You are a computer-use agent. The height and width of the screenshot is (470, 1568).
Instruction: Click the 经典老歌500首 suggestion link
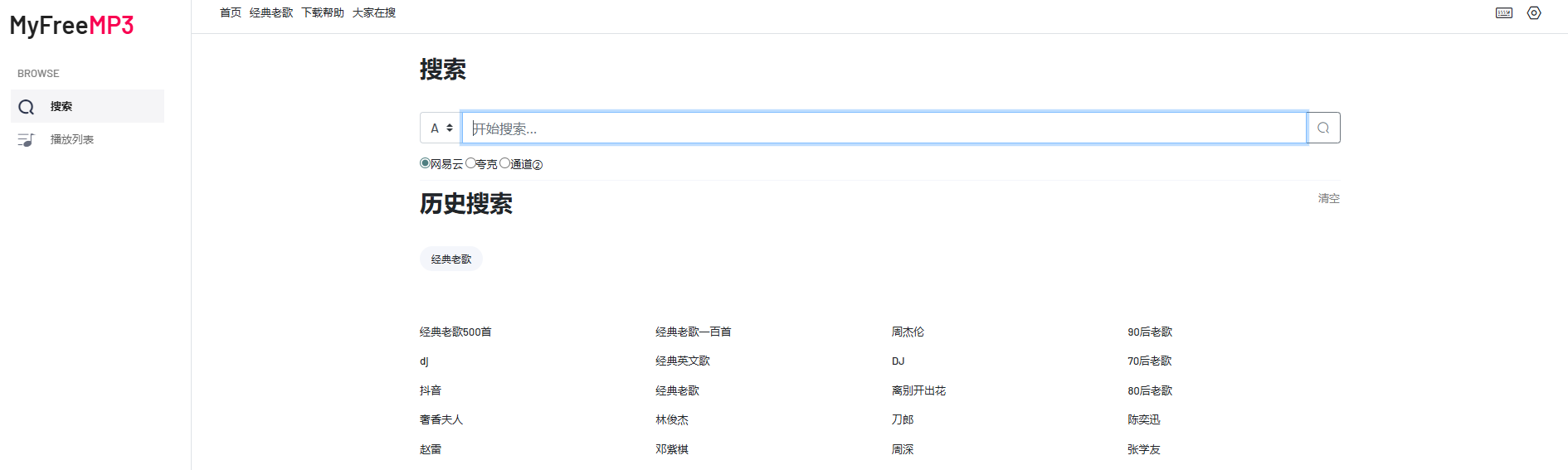(x=455, y=332)
